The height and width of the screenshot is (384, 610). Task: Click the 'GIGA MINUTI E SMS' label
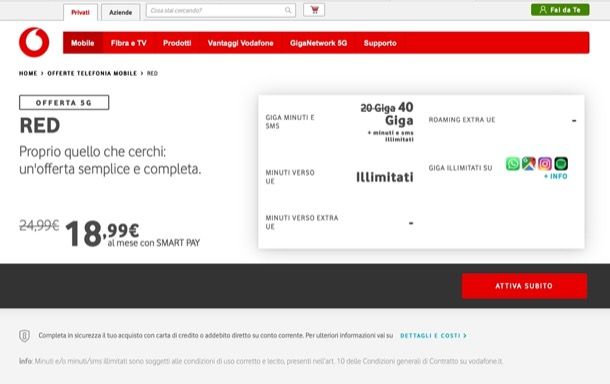pos(290,121)
